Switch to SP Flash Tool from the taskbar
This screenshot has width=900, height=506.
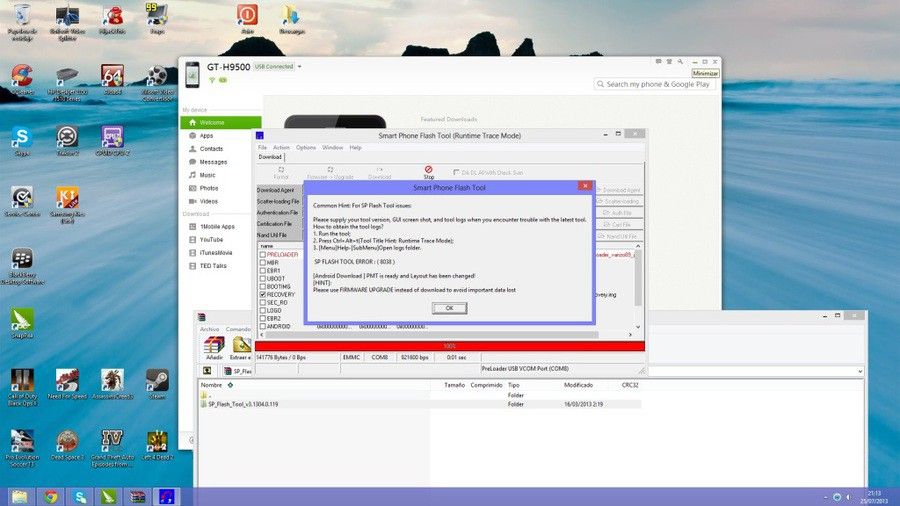point(166,497)
